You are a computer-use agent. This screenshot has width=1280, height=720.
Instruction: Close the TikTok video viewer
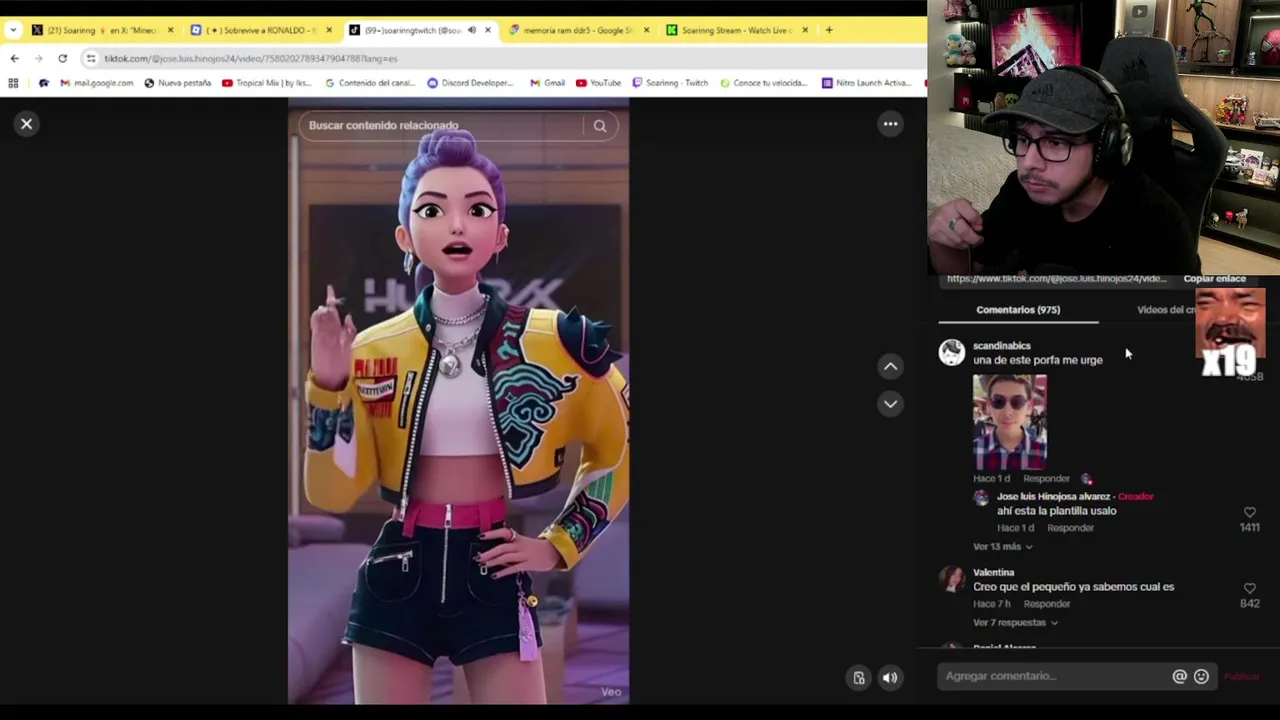(x=27, y=124)
